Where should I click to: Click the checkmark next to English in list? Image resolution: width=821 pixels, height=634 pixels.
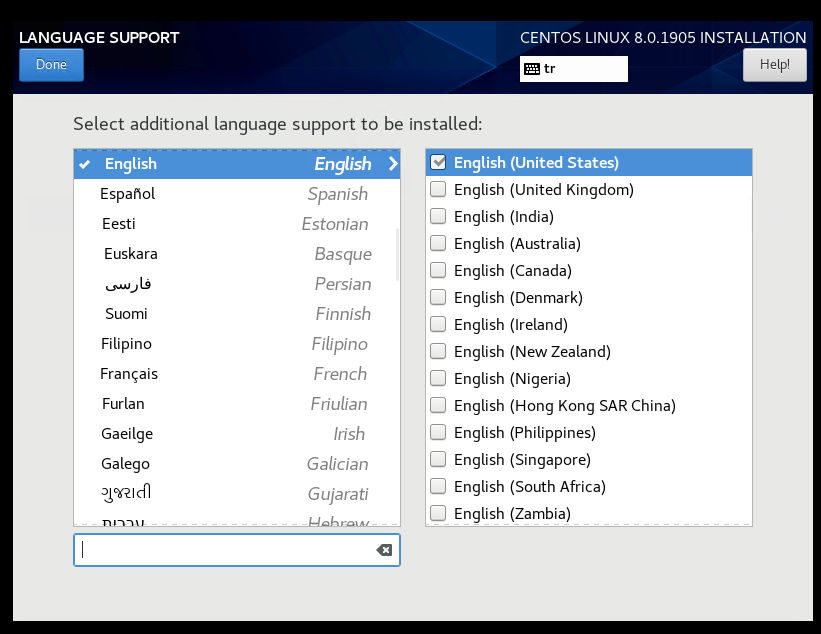[x=85, y=164]
